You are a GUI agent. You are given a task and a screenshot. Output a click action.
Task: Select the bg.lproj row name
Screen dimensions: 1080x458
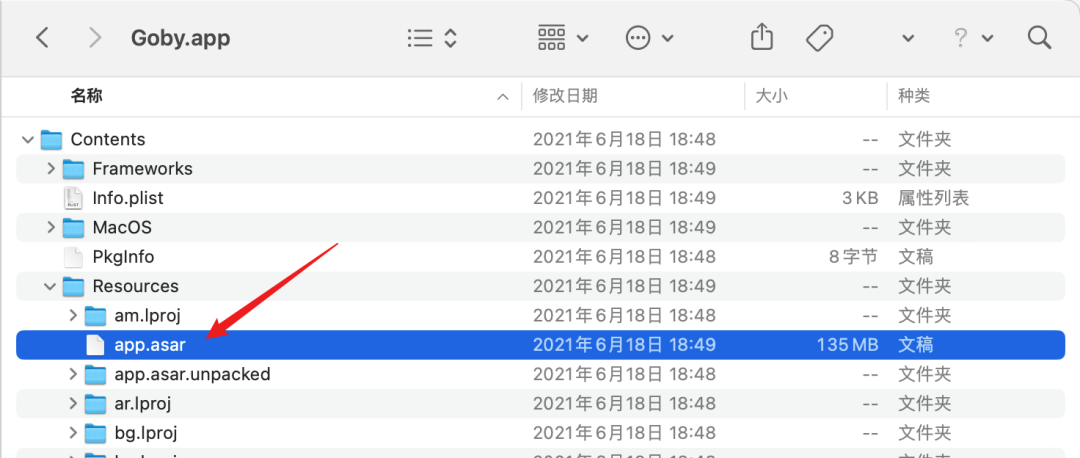(144, 433)
